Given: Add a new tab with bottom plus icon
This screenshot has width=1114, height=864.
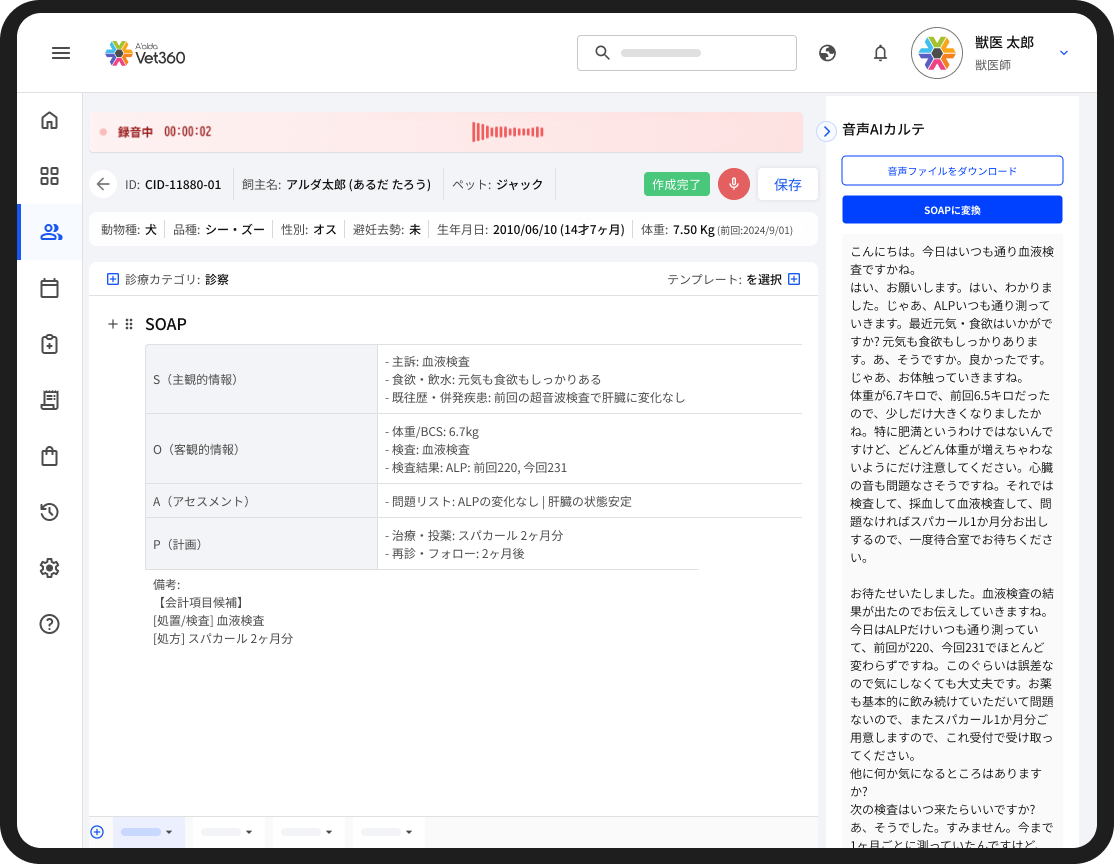Looking at the screenshot, I should tap(97, 831).
